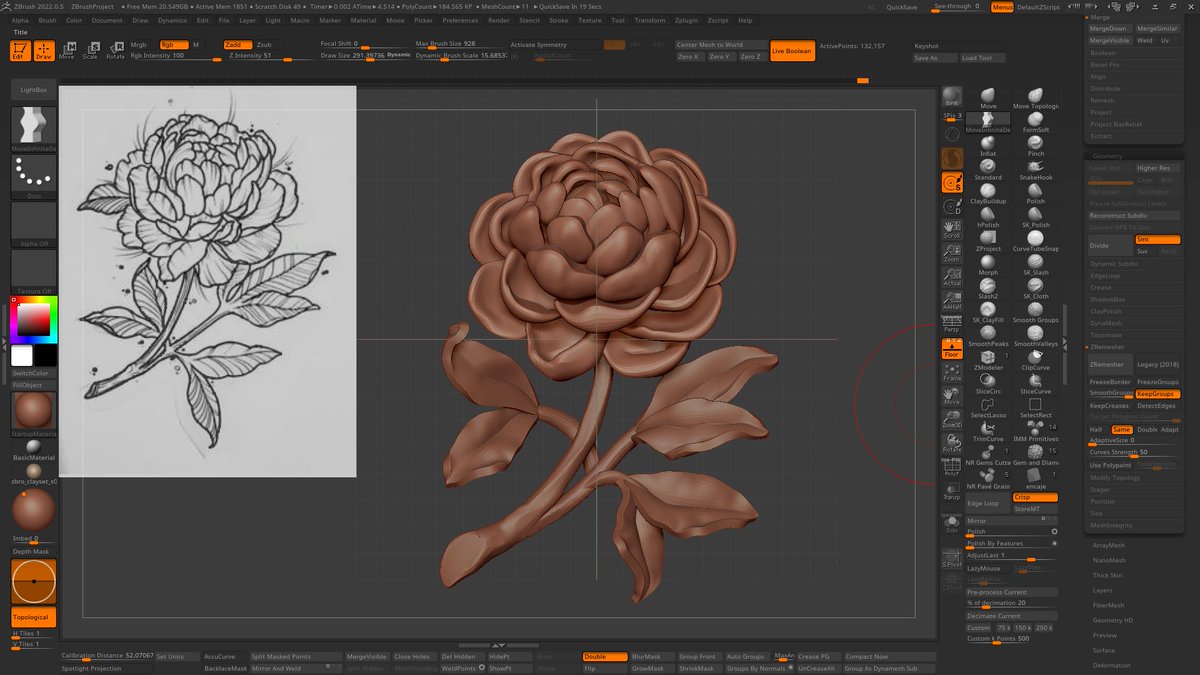1200x675 pixels.
Task: Pick the FormSoft brush
Action: click(x=1035, y=120)
